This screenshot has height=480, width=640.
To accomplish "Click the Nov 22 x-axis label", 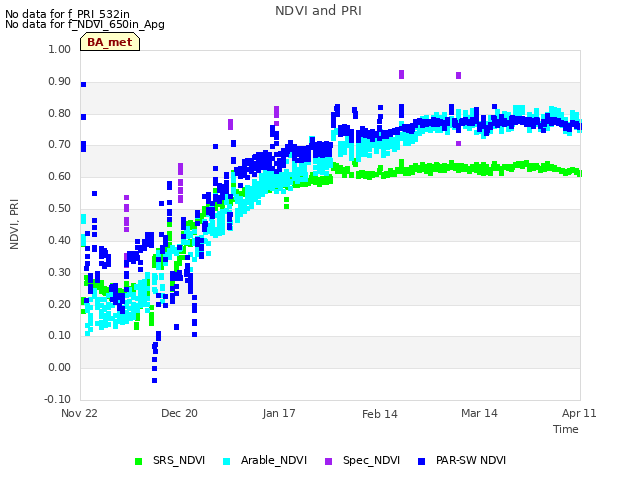I will [79, 413].
